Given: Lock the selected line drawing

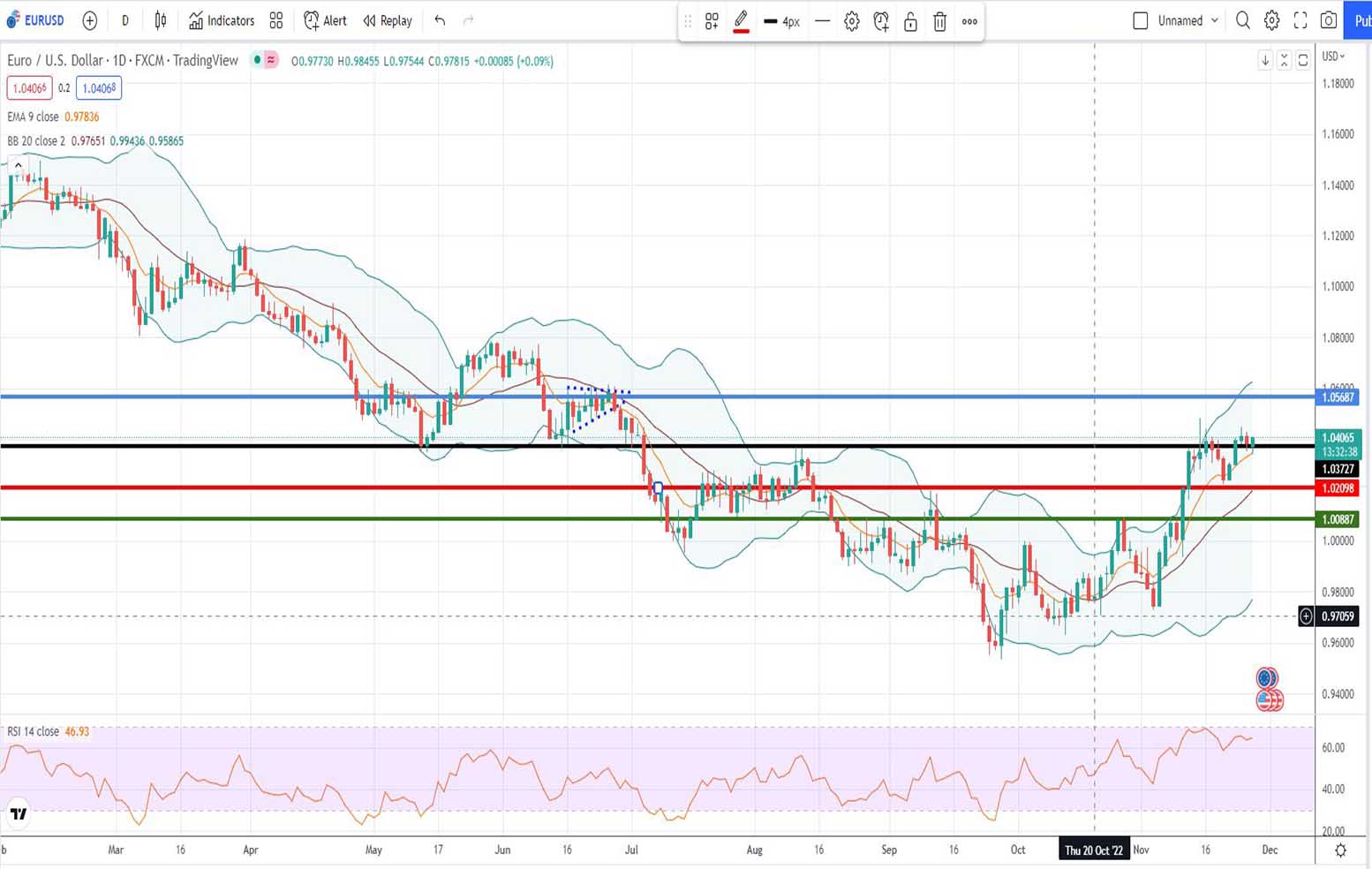Looking at the screenshot, I should coord(910,21).
